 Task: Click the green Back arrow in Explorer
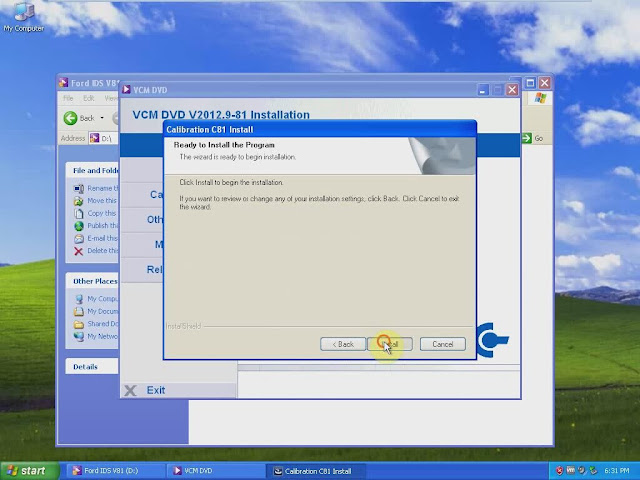click(70, 118)
